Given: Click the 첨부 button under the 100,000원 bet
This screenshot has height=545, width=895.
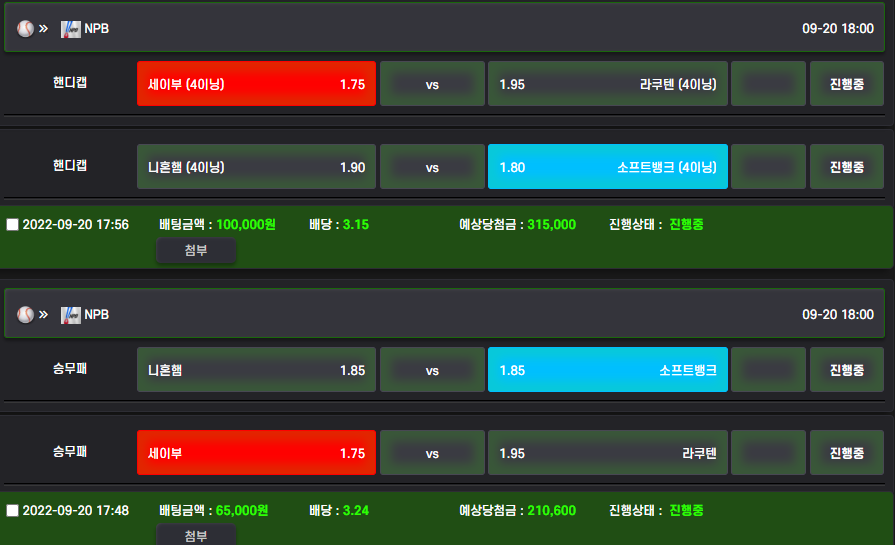Looking at the screenshot, I should pos(196,250).
